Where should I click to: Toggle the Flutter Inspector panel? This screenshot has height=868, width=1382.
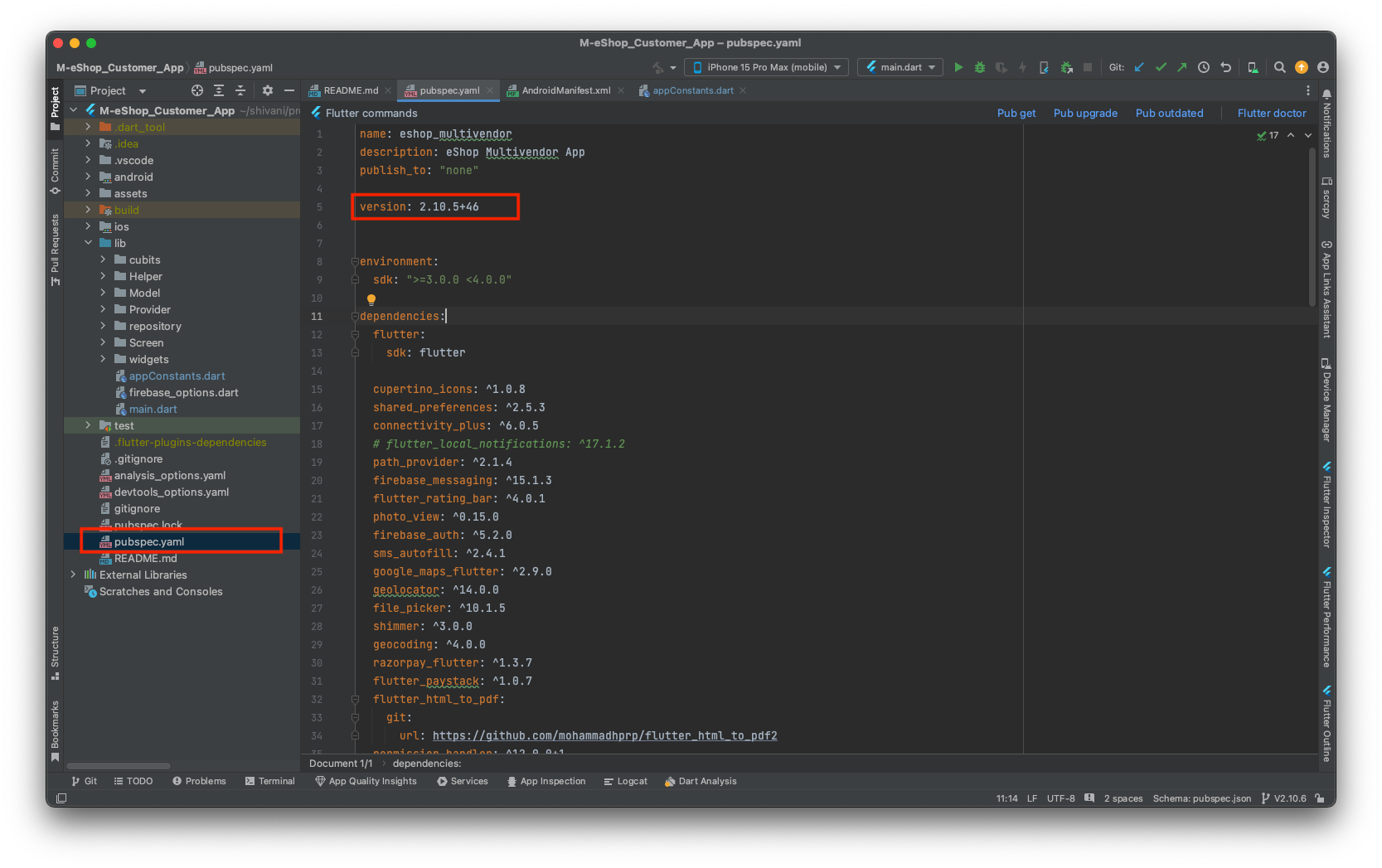[x=1326, y=504]
